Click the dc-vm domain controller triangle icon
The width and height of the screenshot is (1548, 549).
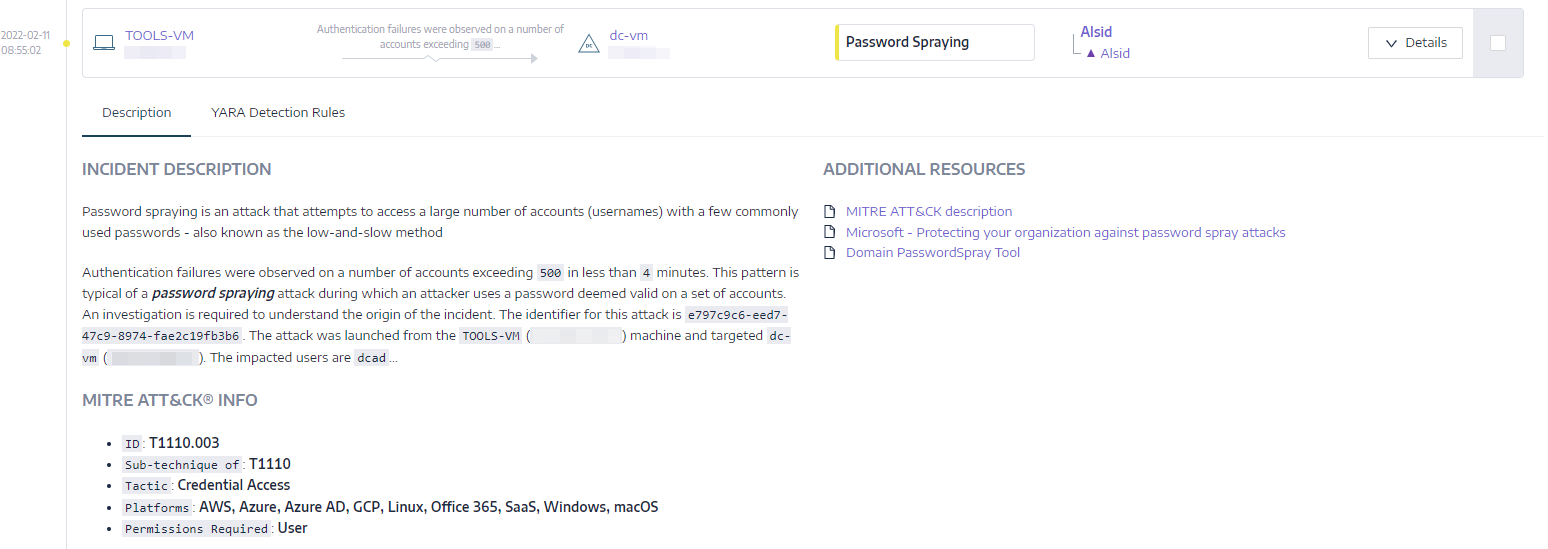click(589, 43)
